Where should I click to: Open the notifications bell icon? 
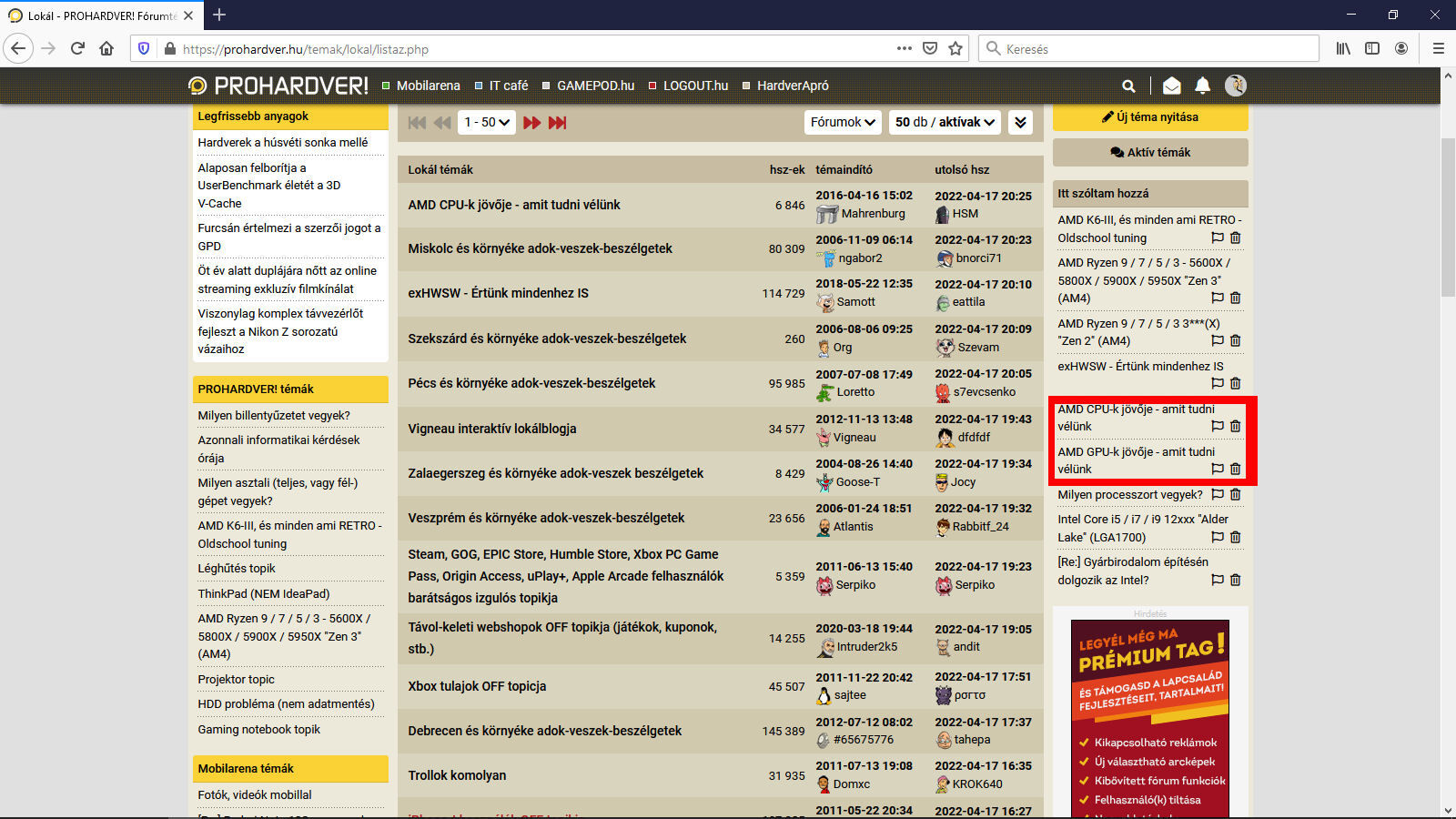tap(1202, 86)
